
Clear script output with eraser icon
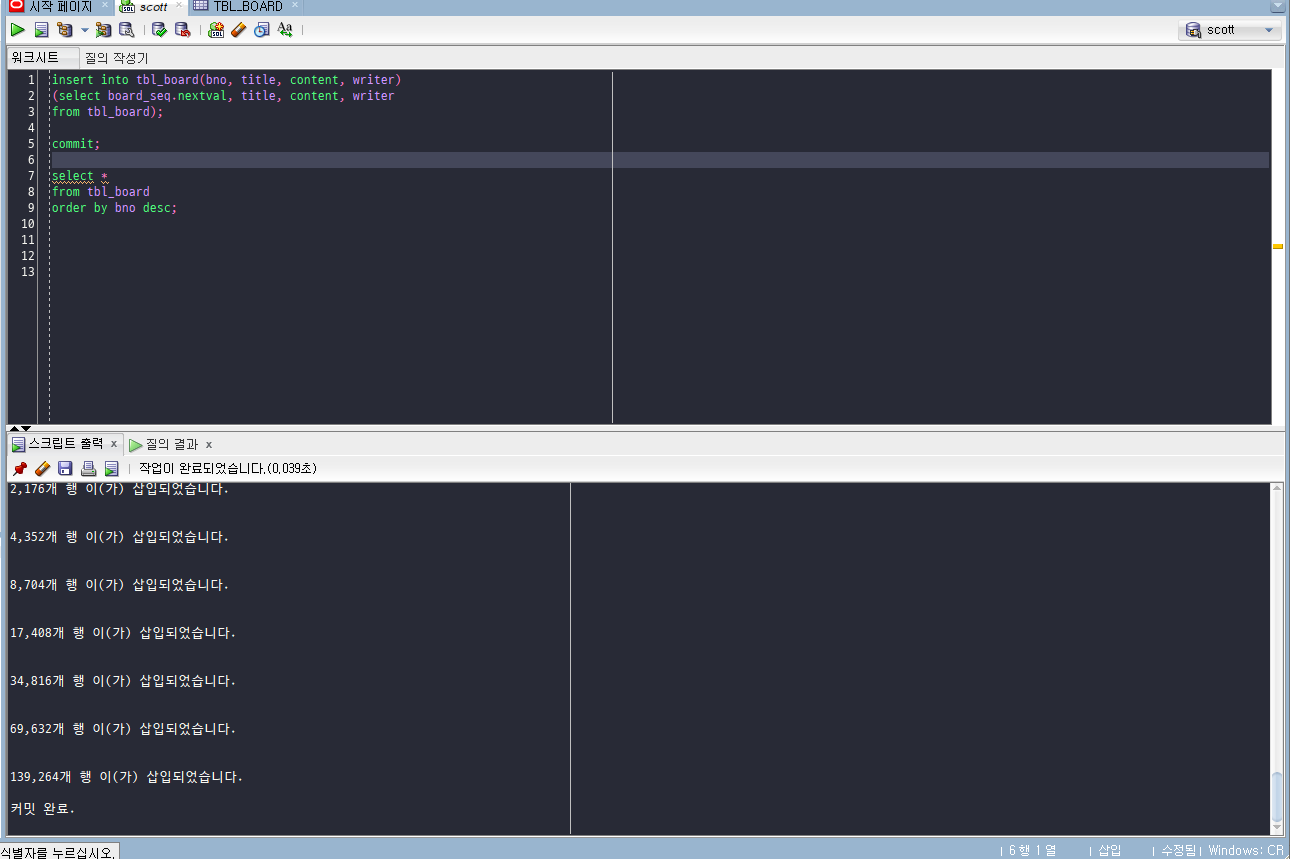42,468
